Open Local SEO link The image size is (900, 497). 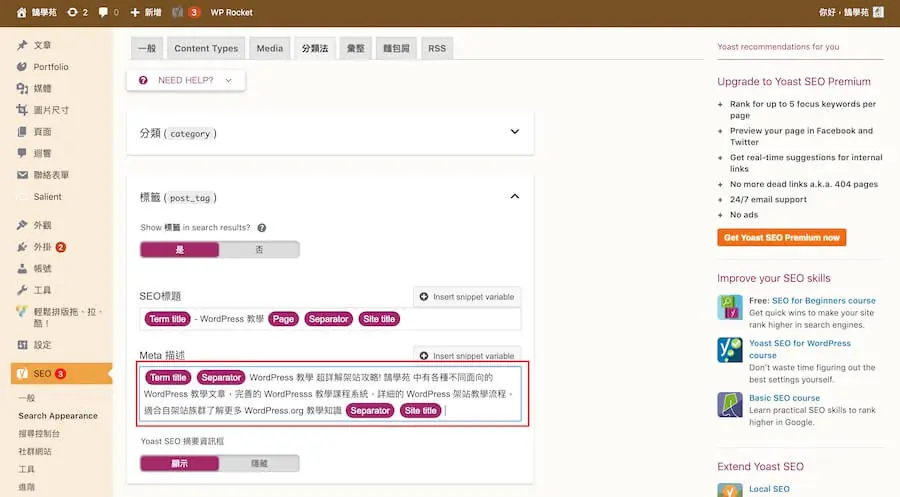coord(769,489)
